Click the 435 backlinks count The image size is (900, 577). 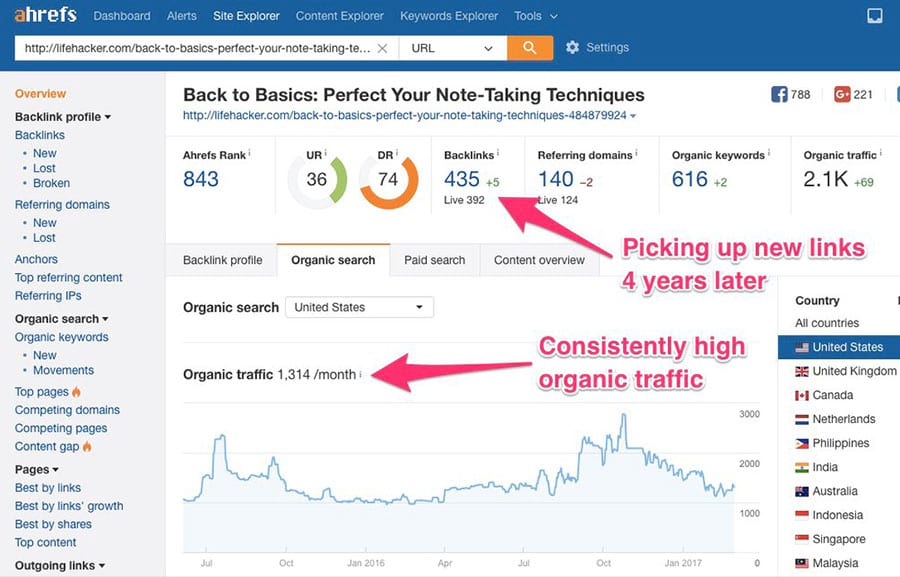pyautogui.click(x=461, y=179)
